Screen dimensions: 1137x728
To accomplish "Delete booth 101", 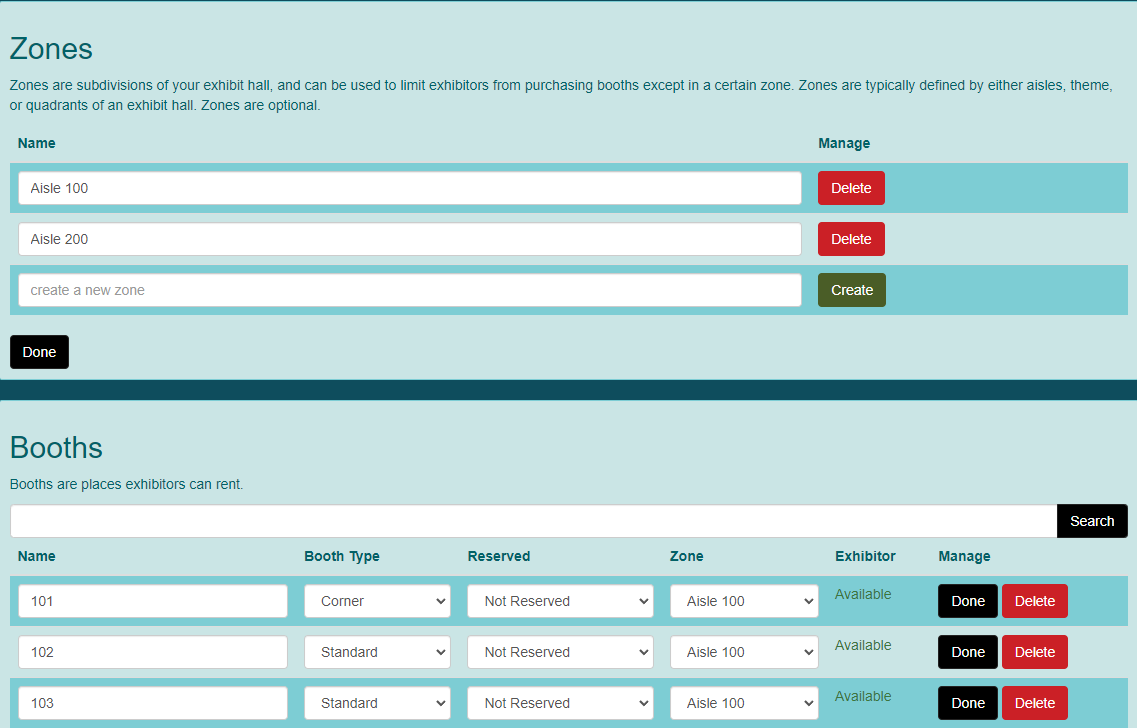I will (1035, 601).
